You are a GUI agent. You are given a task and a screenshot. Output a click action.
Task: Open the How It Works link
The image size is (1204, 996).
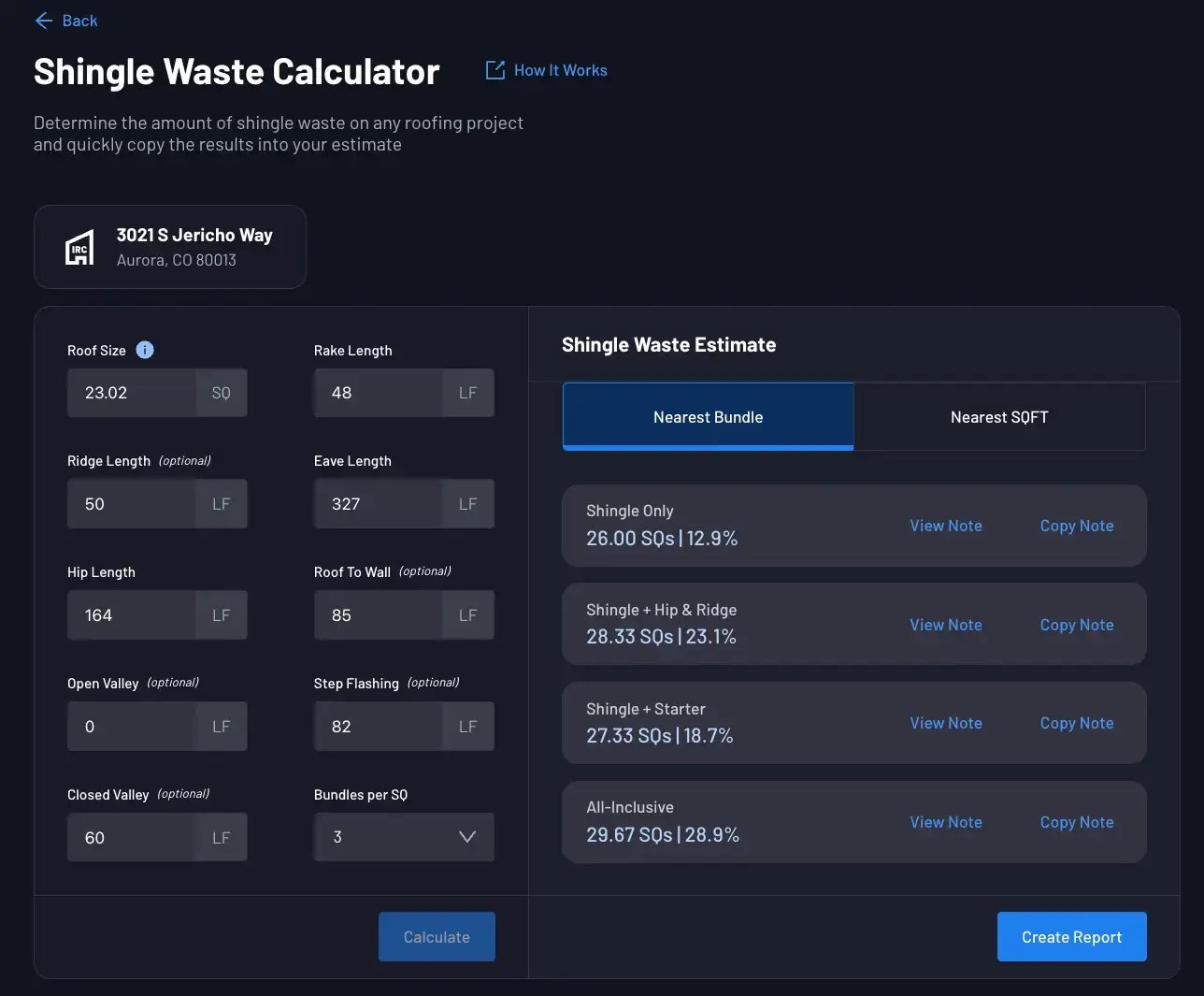pyautogui.click(x=560, y=70)
